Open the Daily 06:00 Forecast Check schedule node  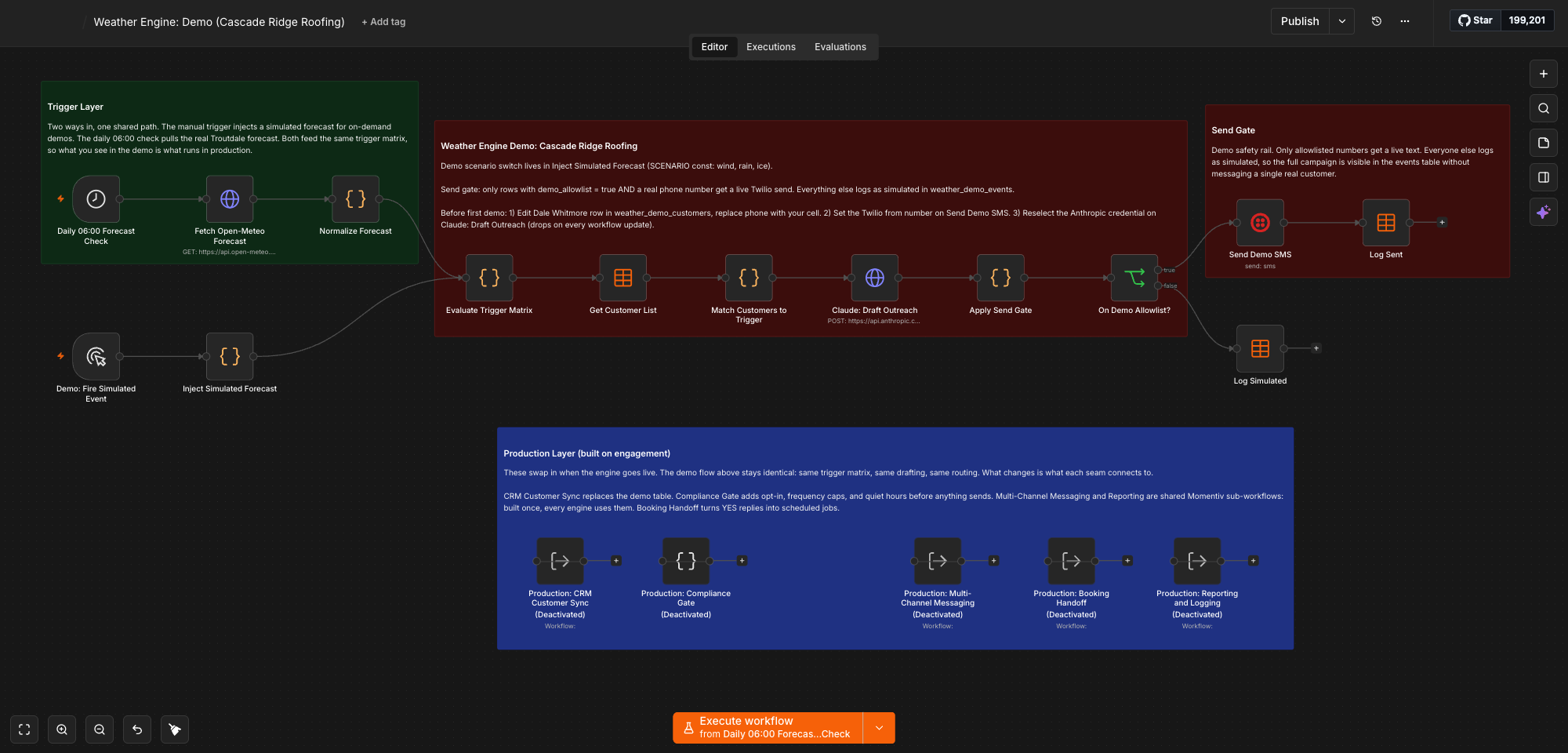(96, 199)
